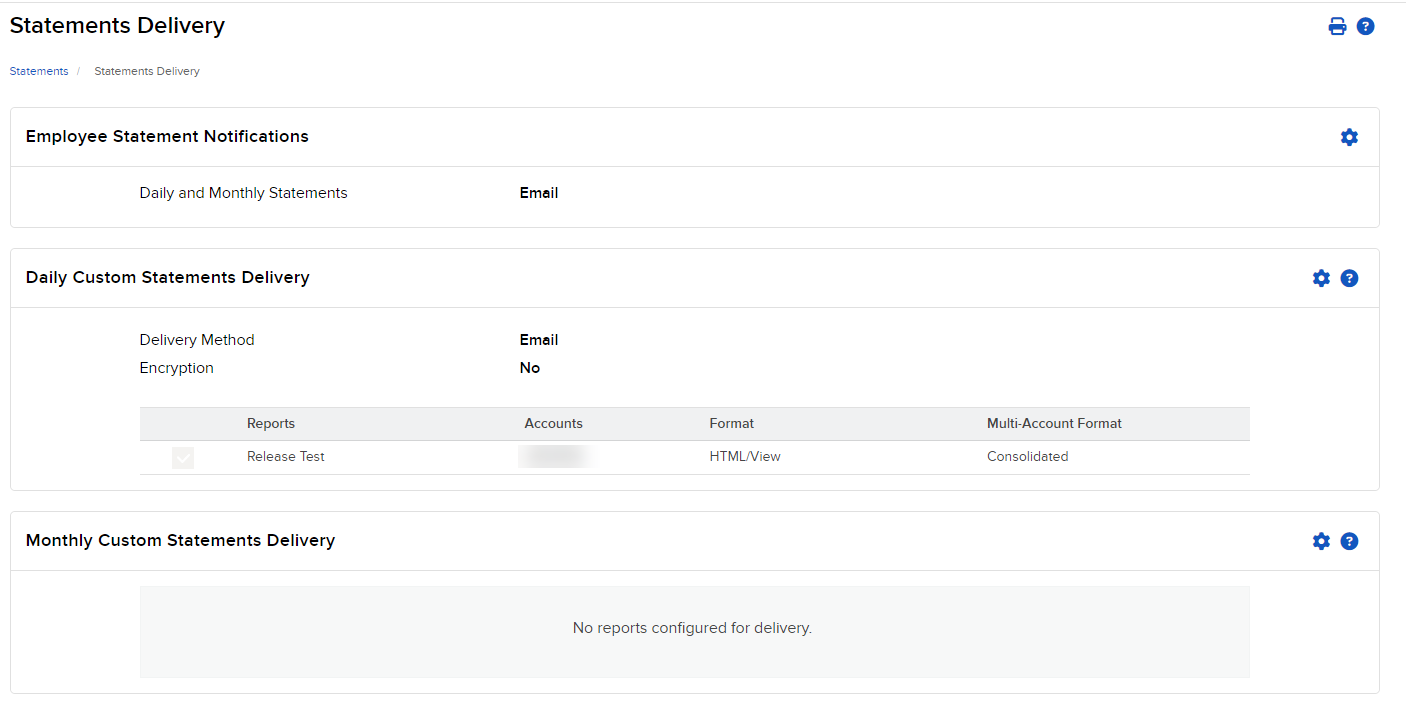Screen dimensions: 1406x702
Task: Navigate to Statements via breadcrumb link
Action: [x=38, y=70]
